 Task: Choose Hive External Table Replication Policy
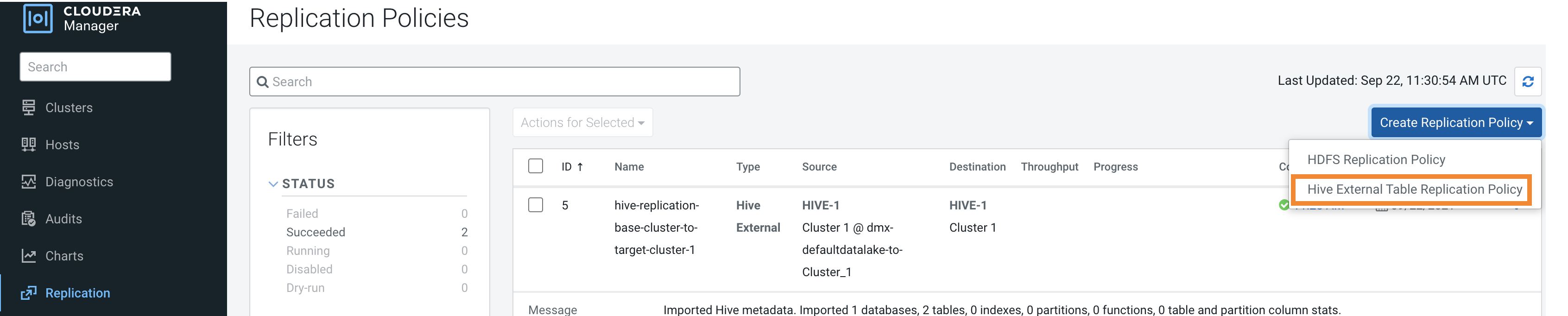[1414, 190]
